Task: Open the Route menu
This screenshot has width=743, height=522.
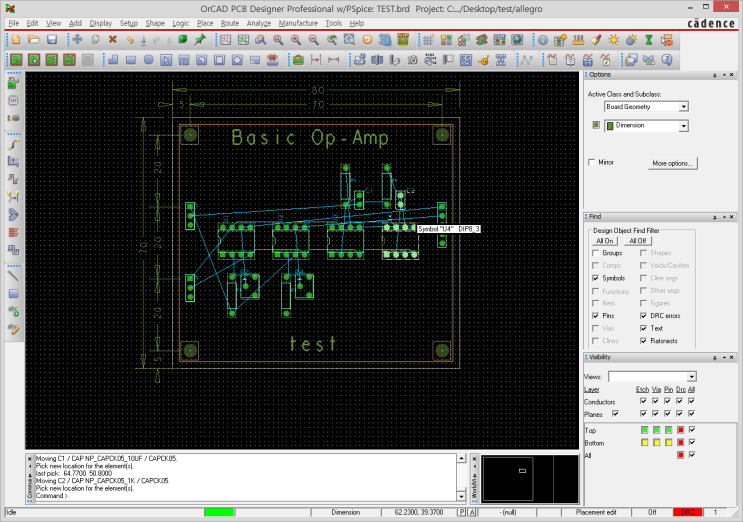Action: [x=230, y=22]
